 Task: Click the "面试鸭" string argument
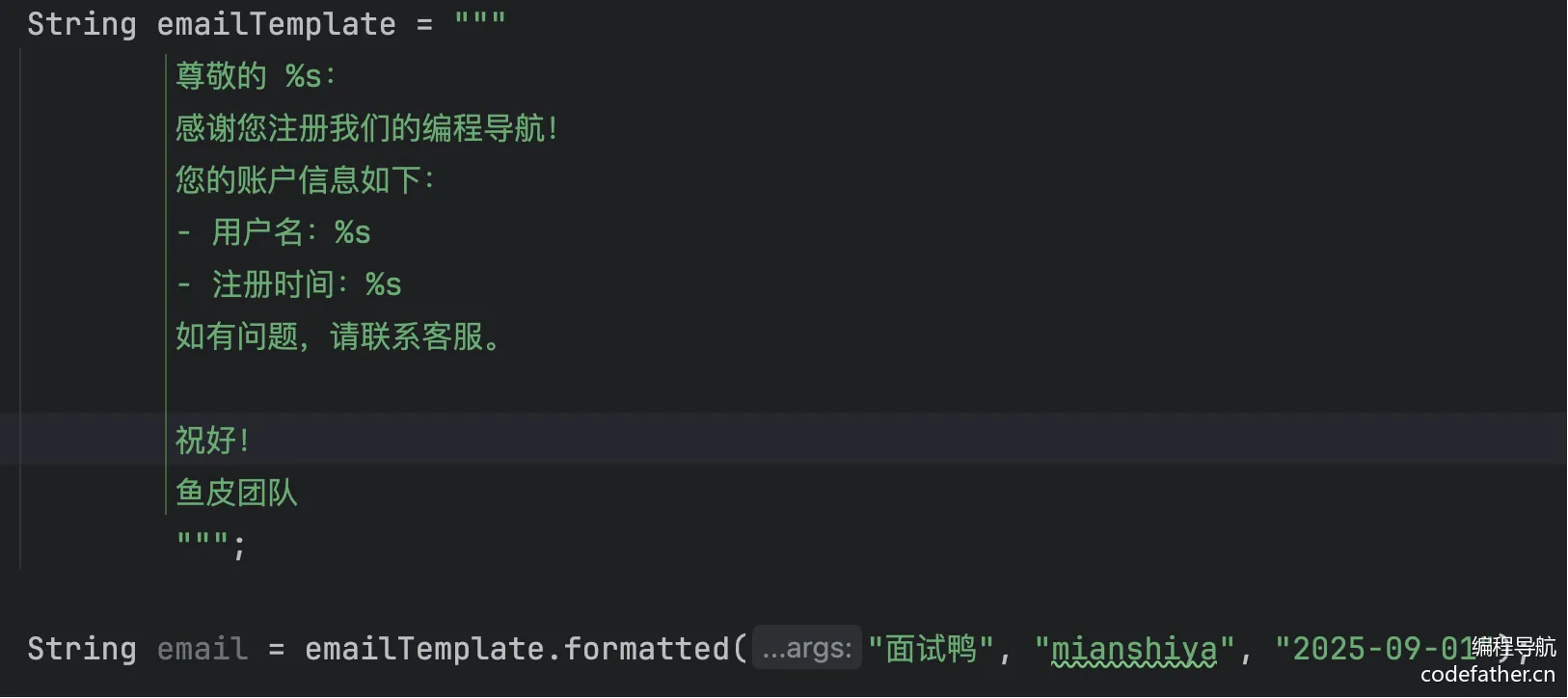tap(931, 649)
